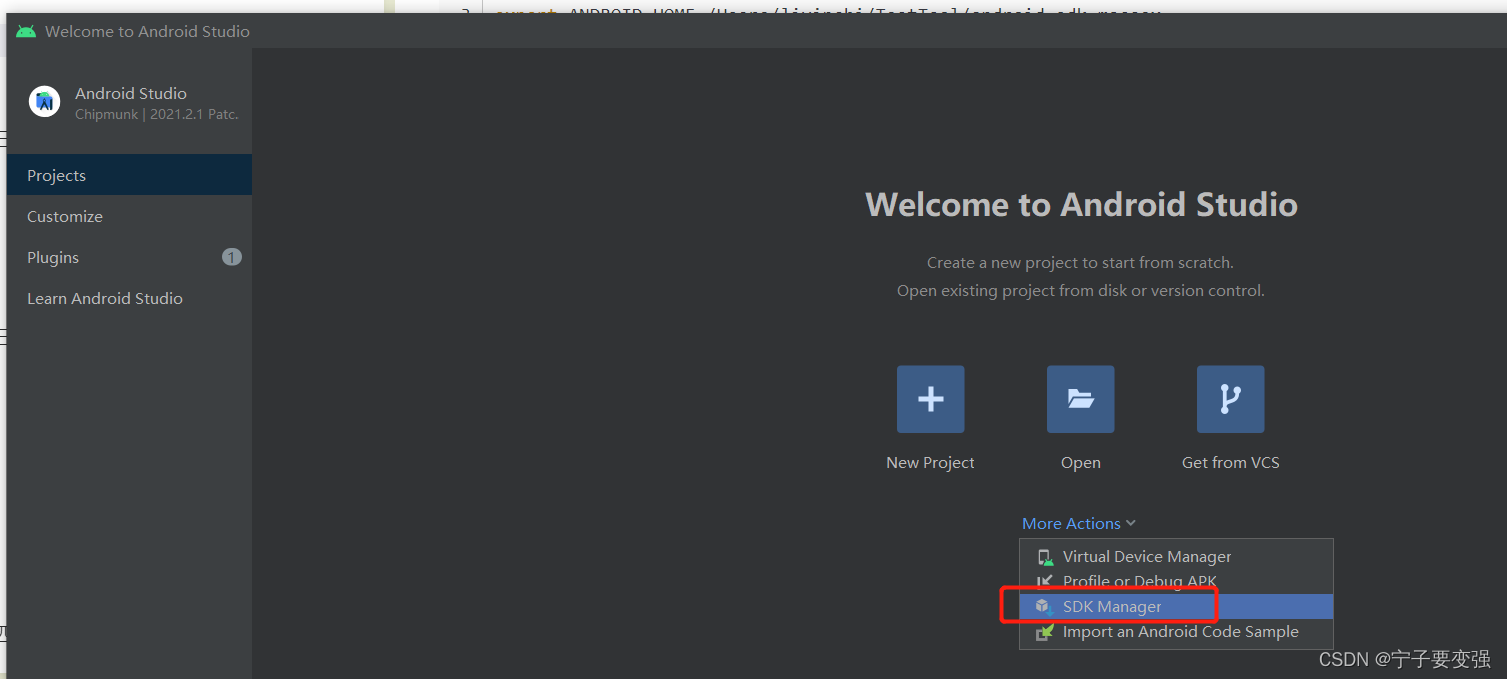Click the Android icon in the title bar
Viewport: 1507px width, 679px height.
(x=27, y=30)
